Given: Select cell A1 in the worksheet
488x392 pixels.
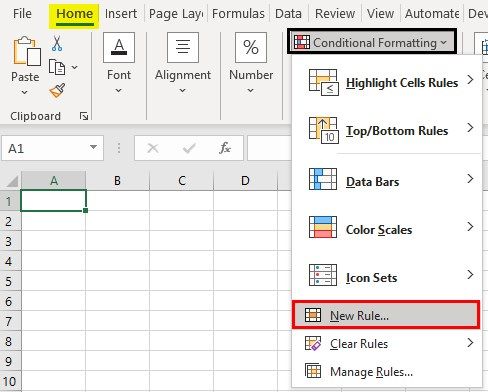Looking at the screenshot, I should pos(53,200).
